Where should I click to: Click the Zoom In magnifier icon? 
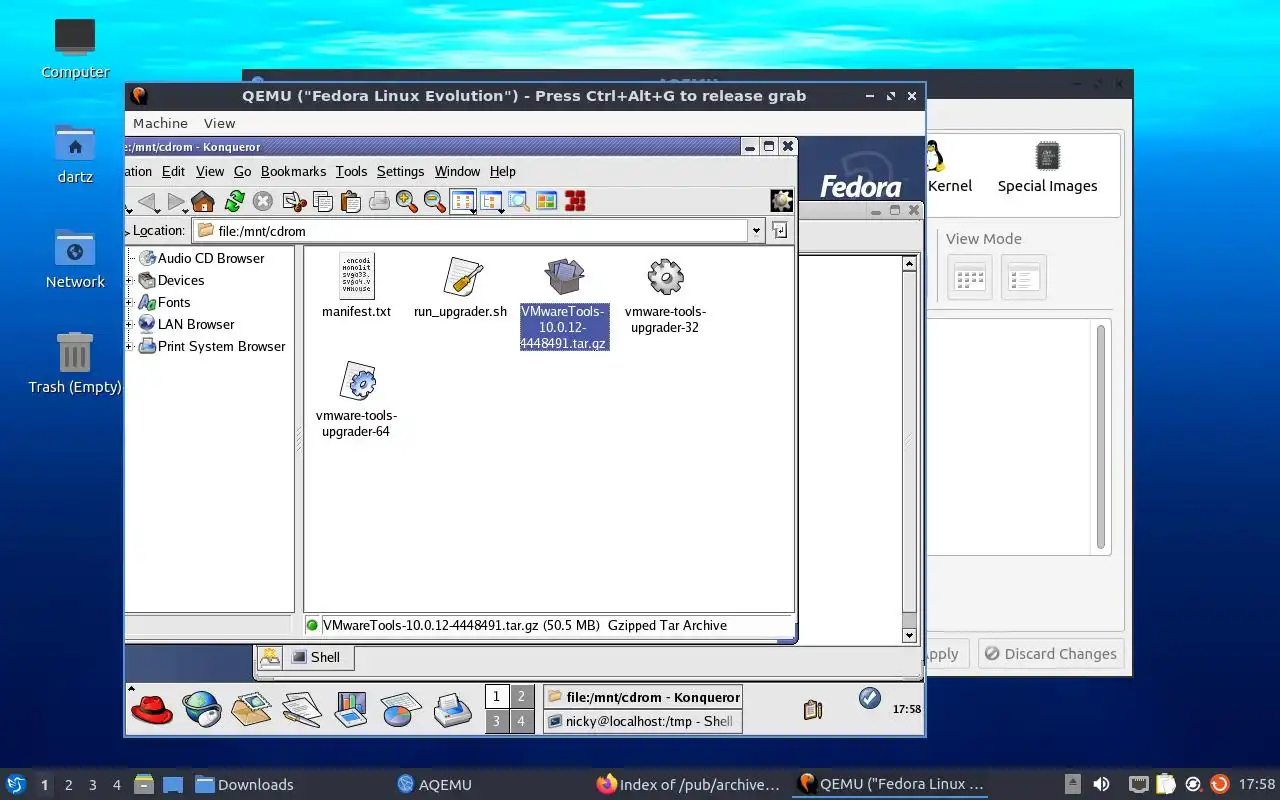coord(406,202)
